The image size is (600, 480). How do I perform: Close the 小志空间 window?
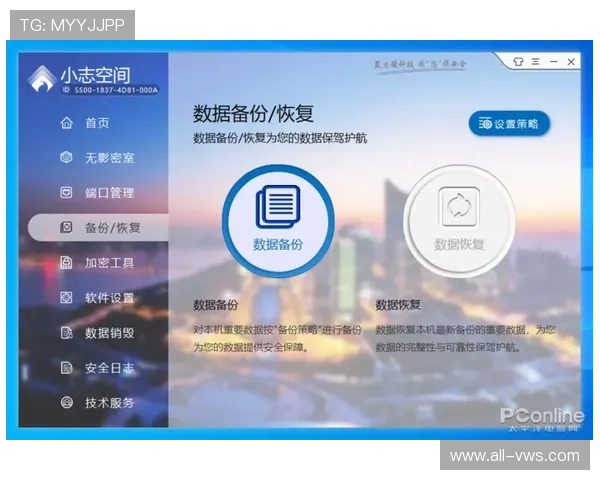point(571,62)
